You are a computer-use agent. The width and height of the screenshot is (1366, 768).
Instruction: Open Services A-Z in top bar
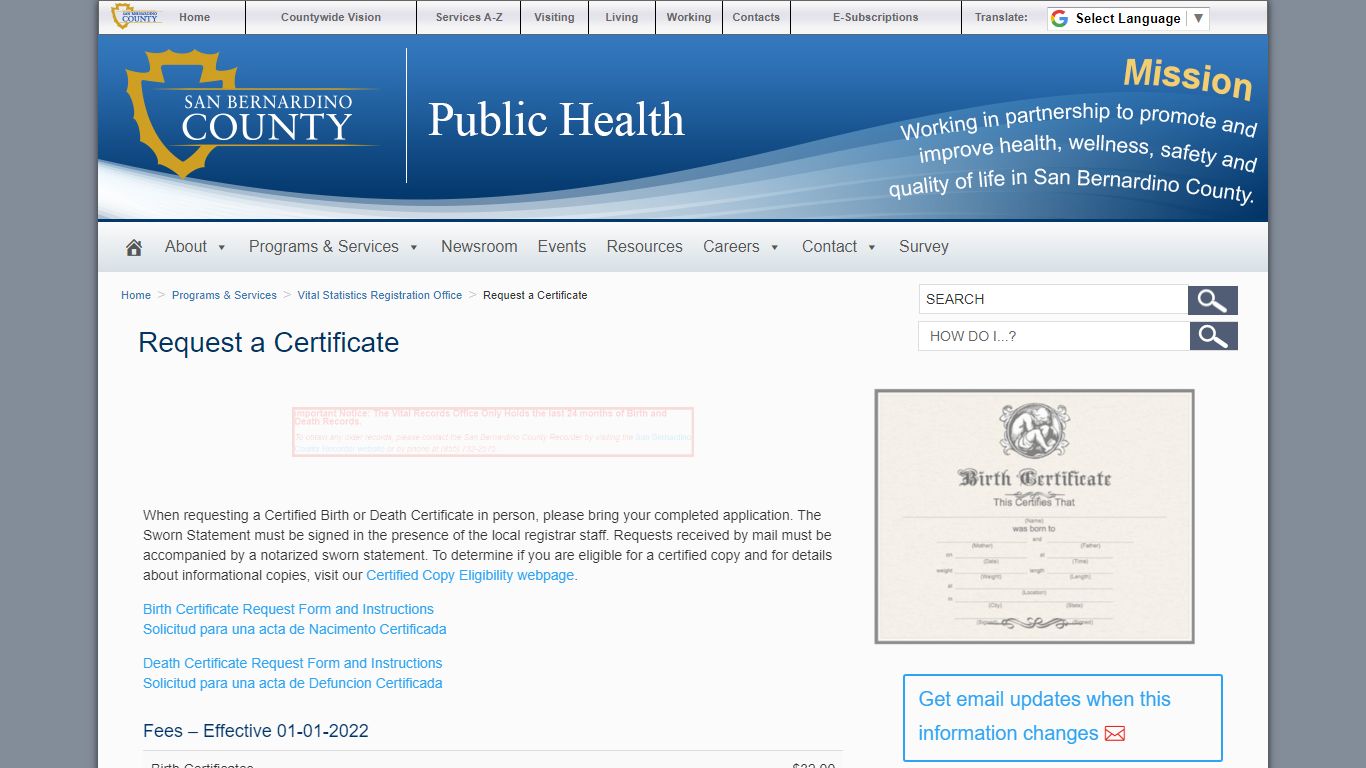coord(469,17)
